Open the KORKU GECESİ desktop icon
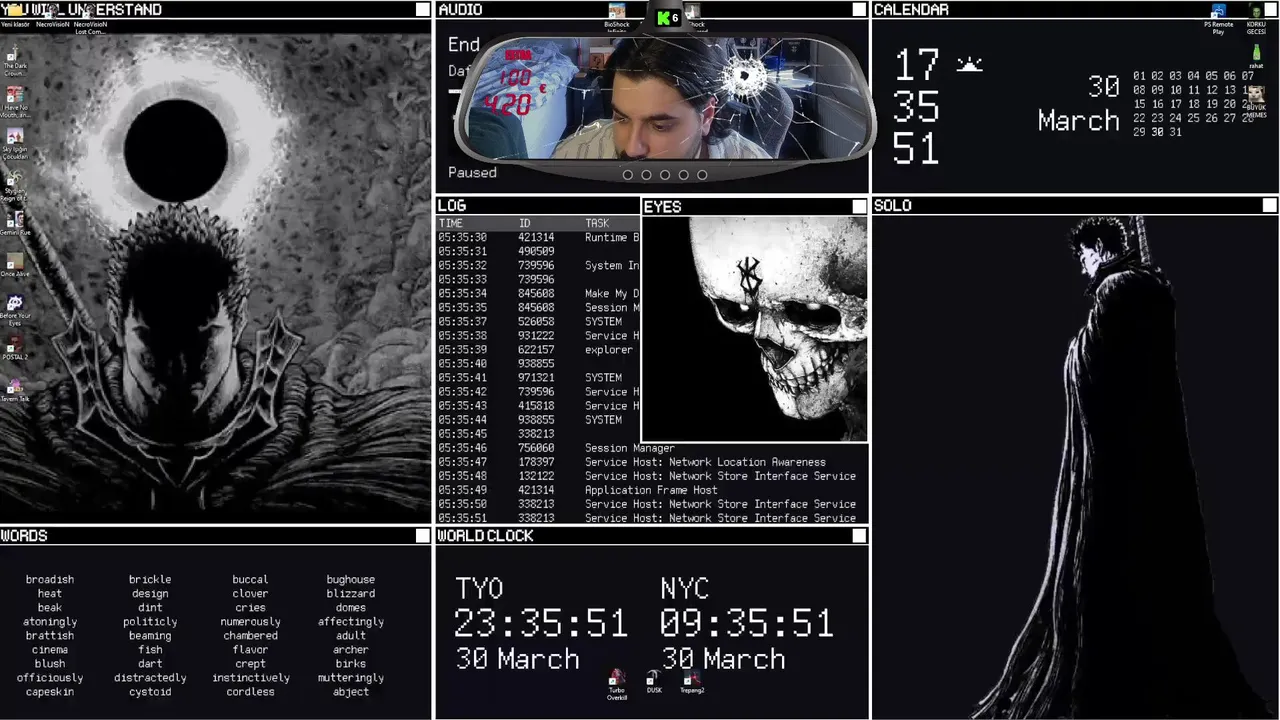The width and height of the screenshot is (1280, 720). coord(1256,19)
